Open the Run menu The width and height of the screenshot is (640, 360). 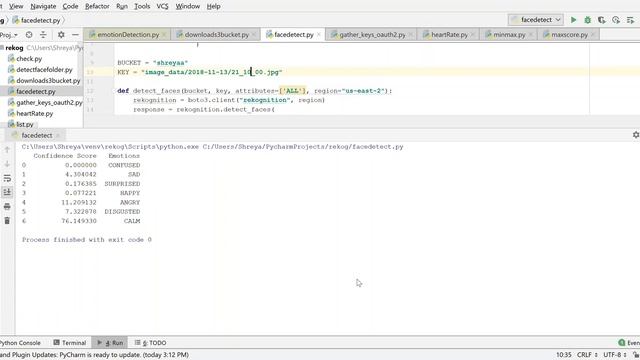click(122, 7)
